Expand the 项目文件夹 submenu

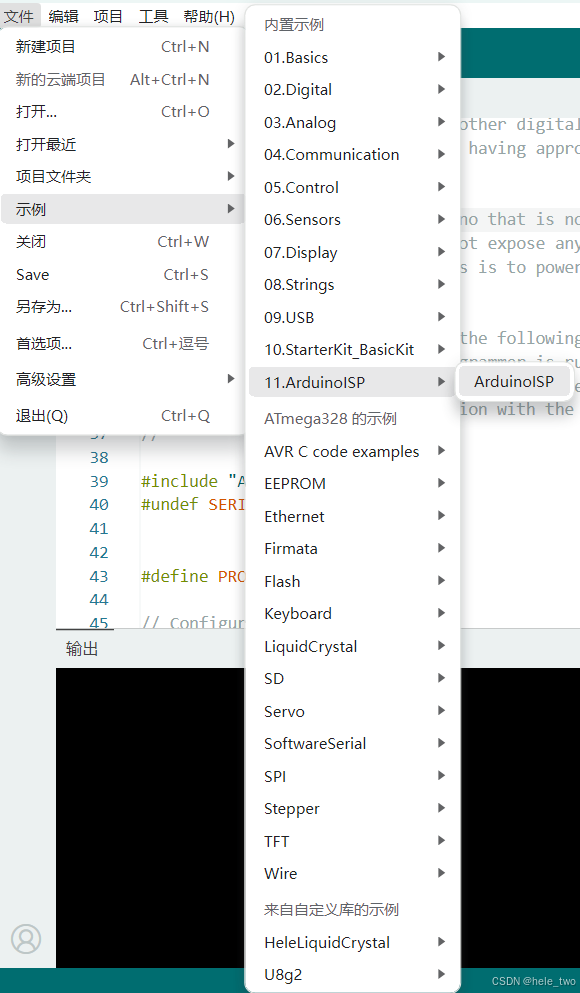[122, 177]
